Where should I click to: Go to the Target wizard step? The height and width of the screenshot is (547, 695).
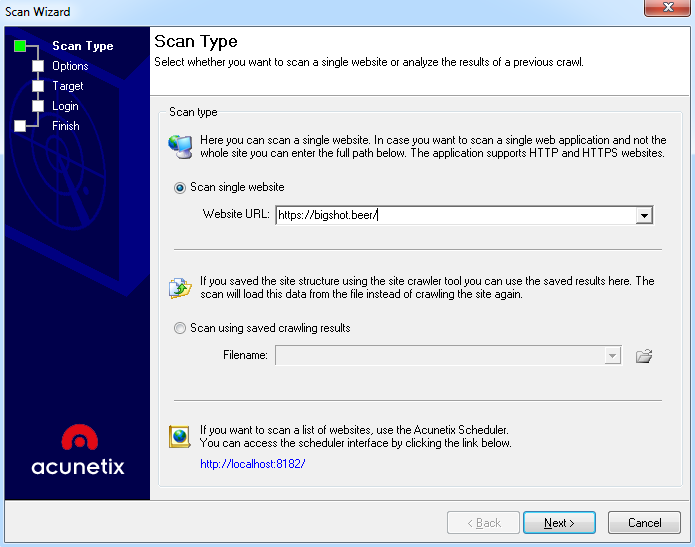[x=68, y=86]
